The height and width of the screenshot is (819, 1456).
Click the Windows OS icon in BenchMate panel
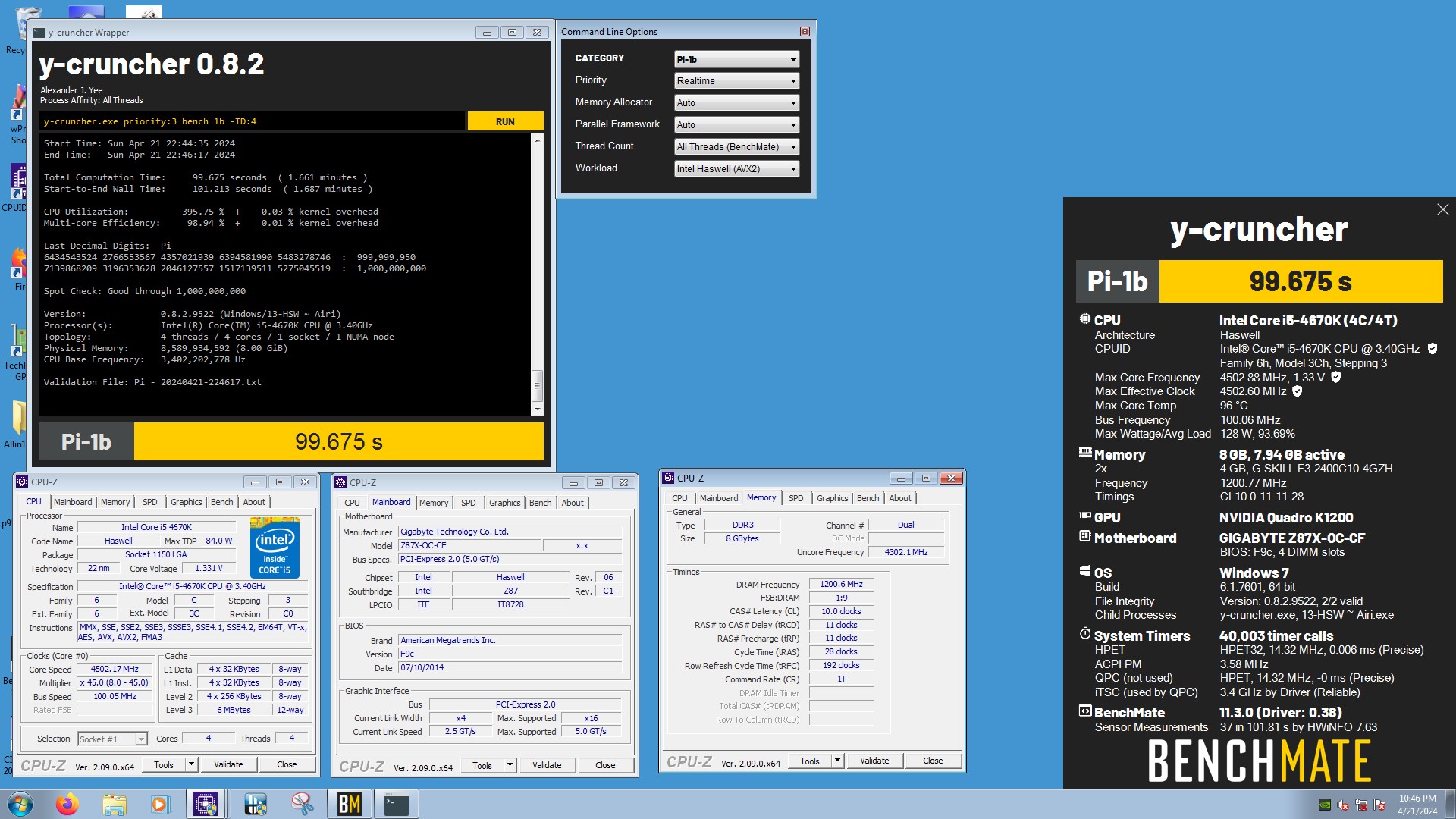click(1085, 571)
